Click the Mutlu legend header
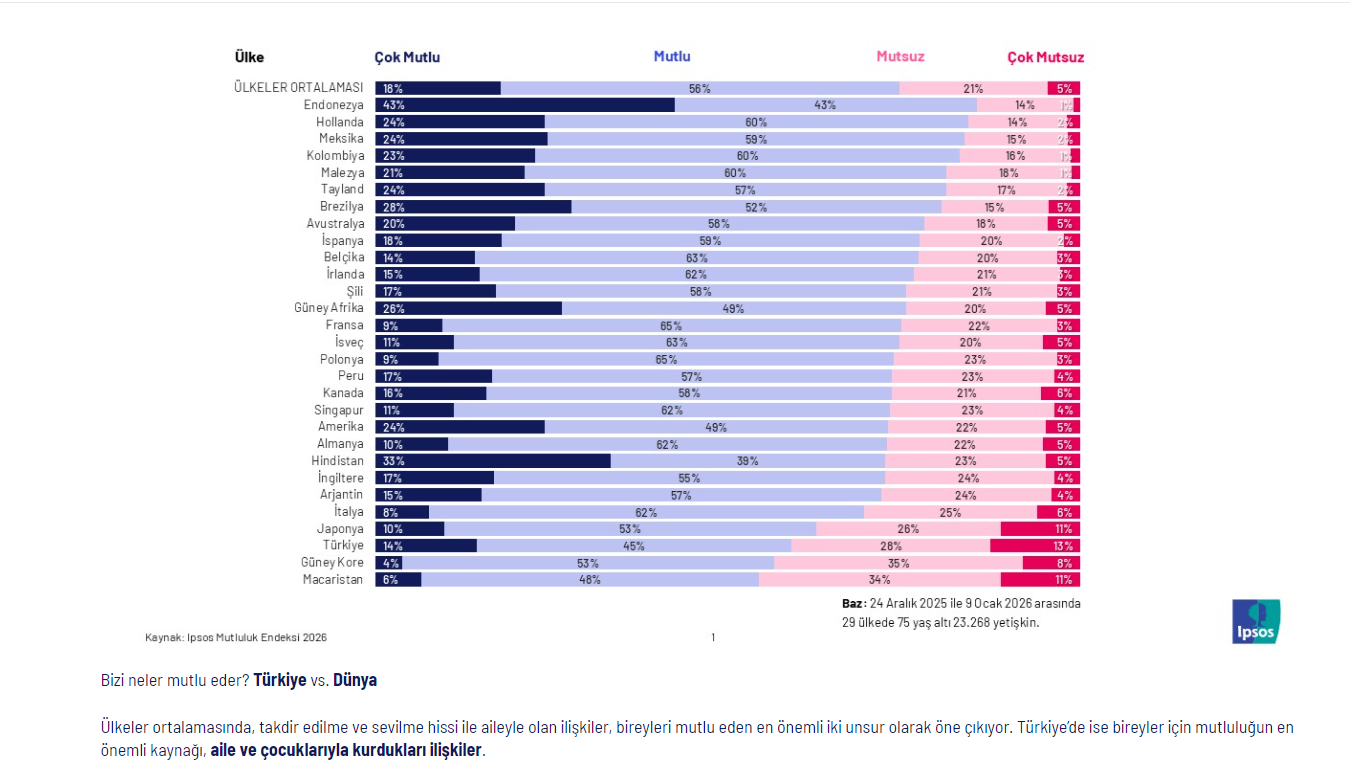The image size is (1350, 765). pos(672,56)
